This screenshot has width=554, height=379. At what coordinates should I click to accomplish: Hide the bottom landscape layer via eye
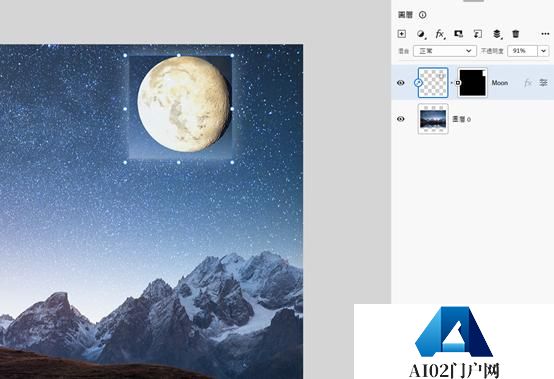coord(401,119)
